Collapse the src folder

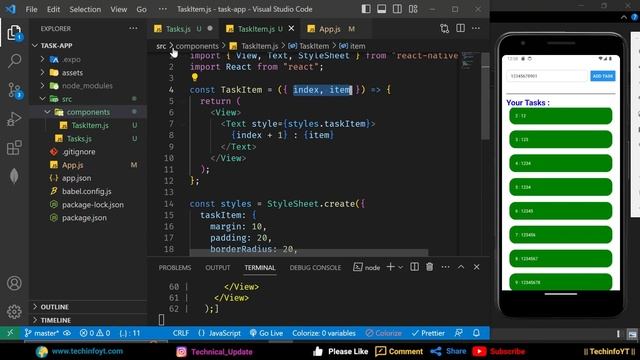tap(42, 99)
